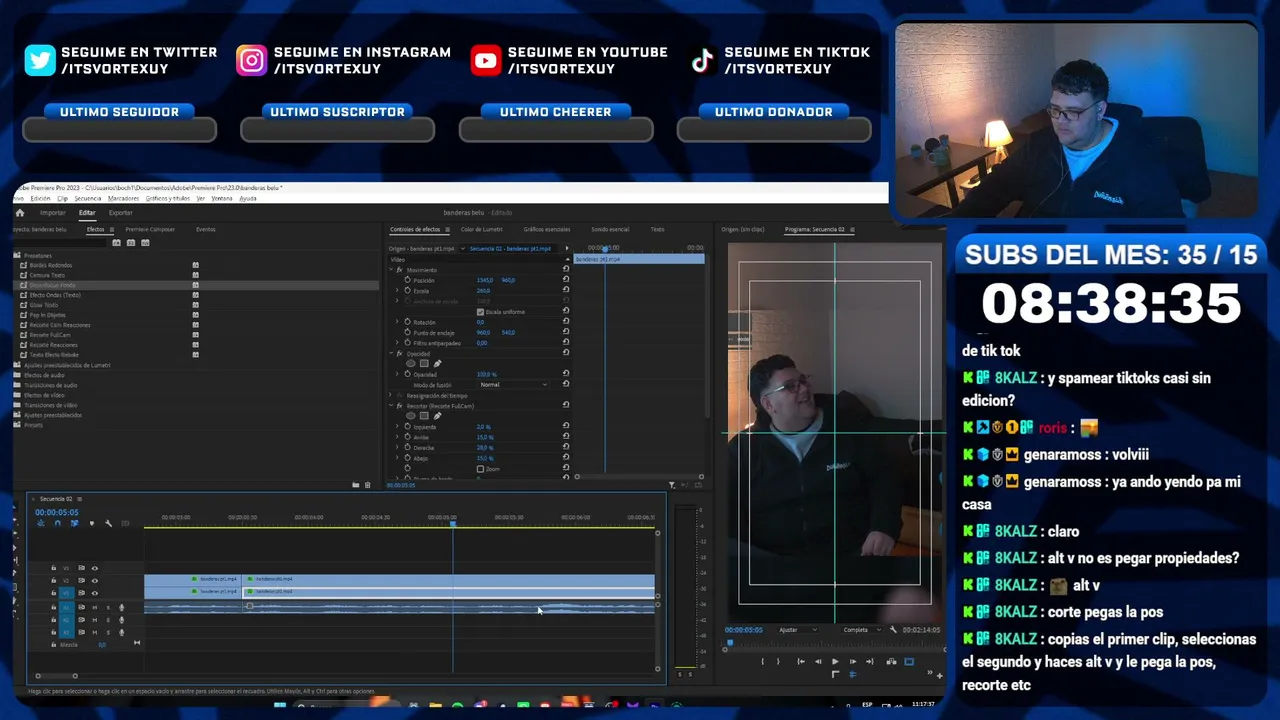Click the Mark In bracket button
This screenshot has width=1280, height=720.
click(x=763, y=661)
